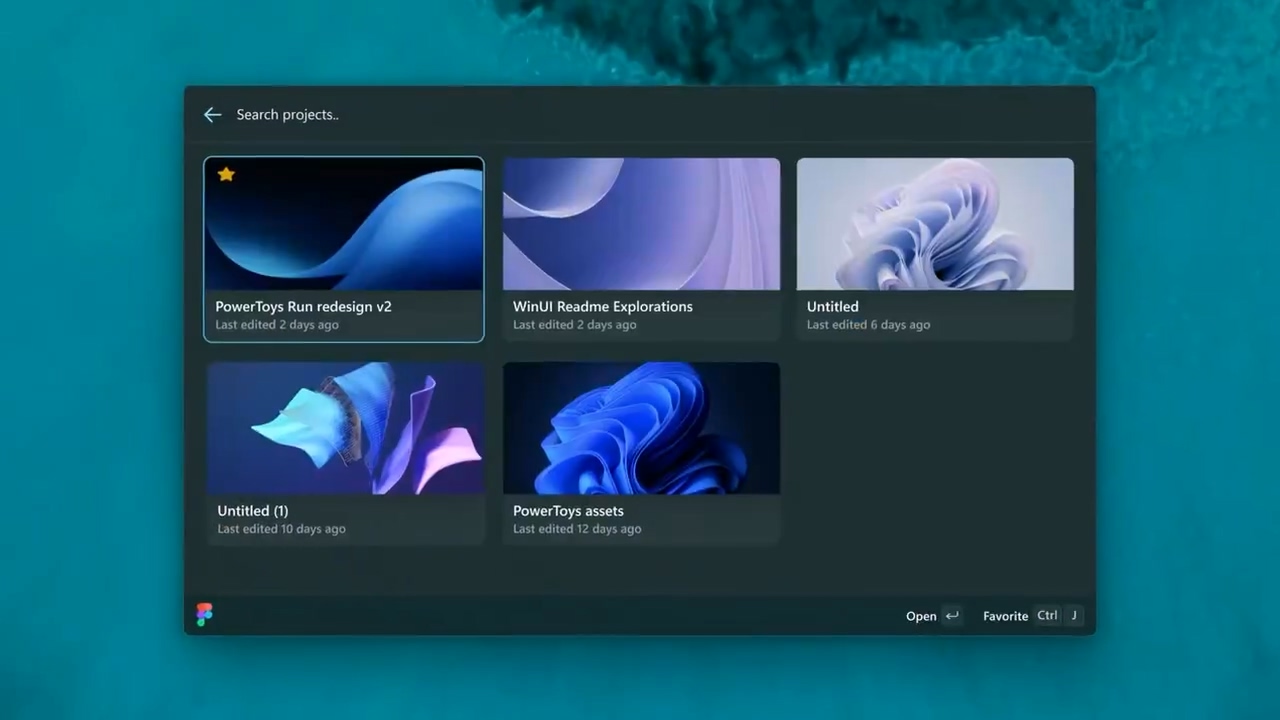The height and width of the screenshot is (720, 1280).
Task: Open the PowerToys assets thumbnail image
Action: 641,428
